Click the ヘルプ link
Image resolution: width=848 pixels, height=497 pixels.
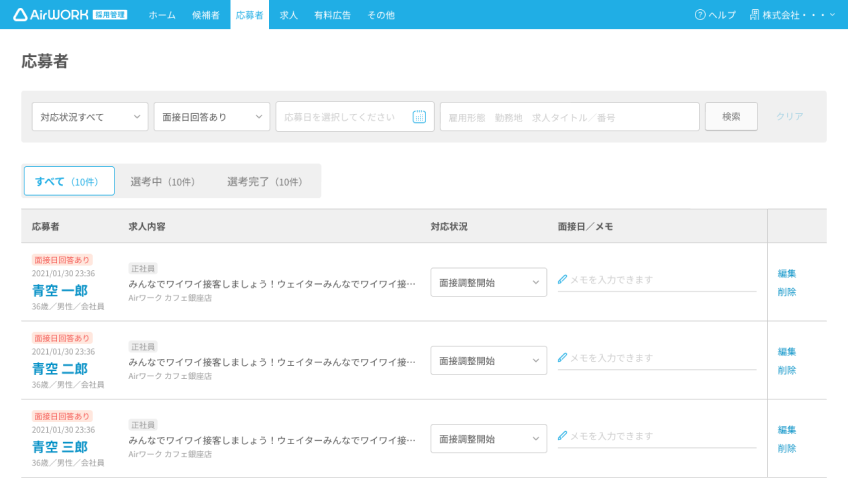pyautogui.click(x=722, y=15)
